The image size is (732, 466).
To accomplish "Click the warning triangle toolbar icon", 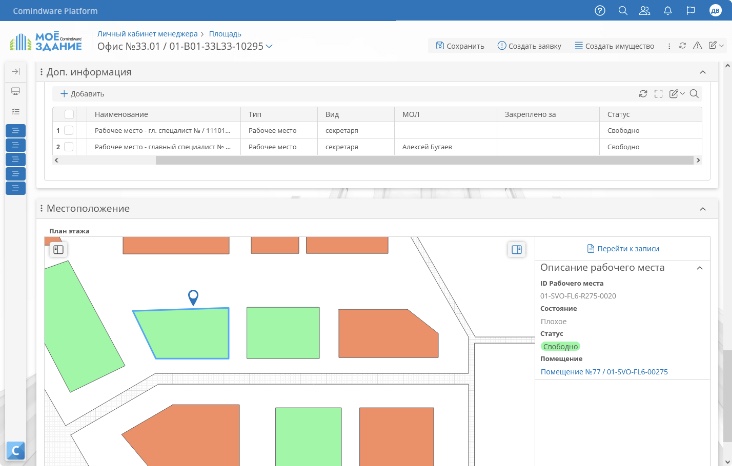I will (x=697, y=45).
